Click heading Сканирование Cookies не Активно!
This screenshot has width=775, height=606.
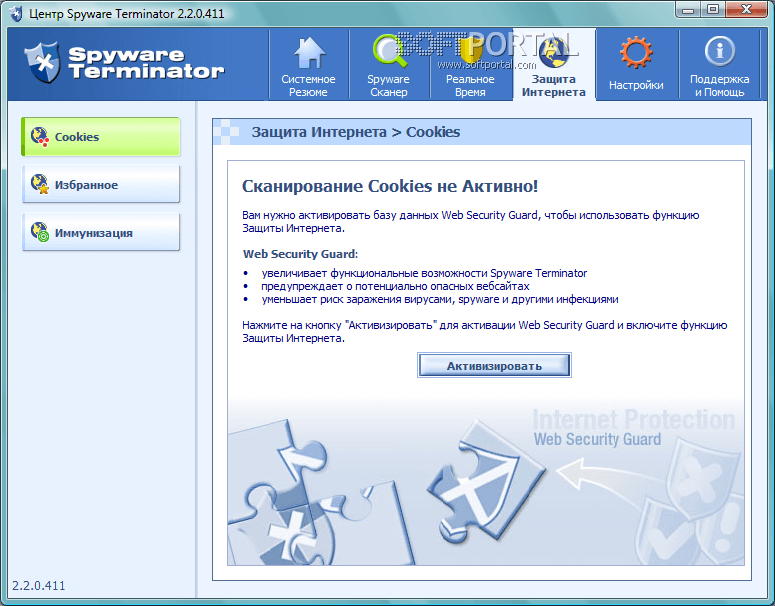click(x=390, y=186)
